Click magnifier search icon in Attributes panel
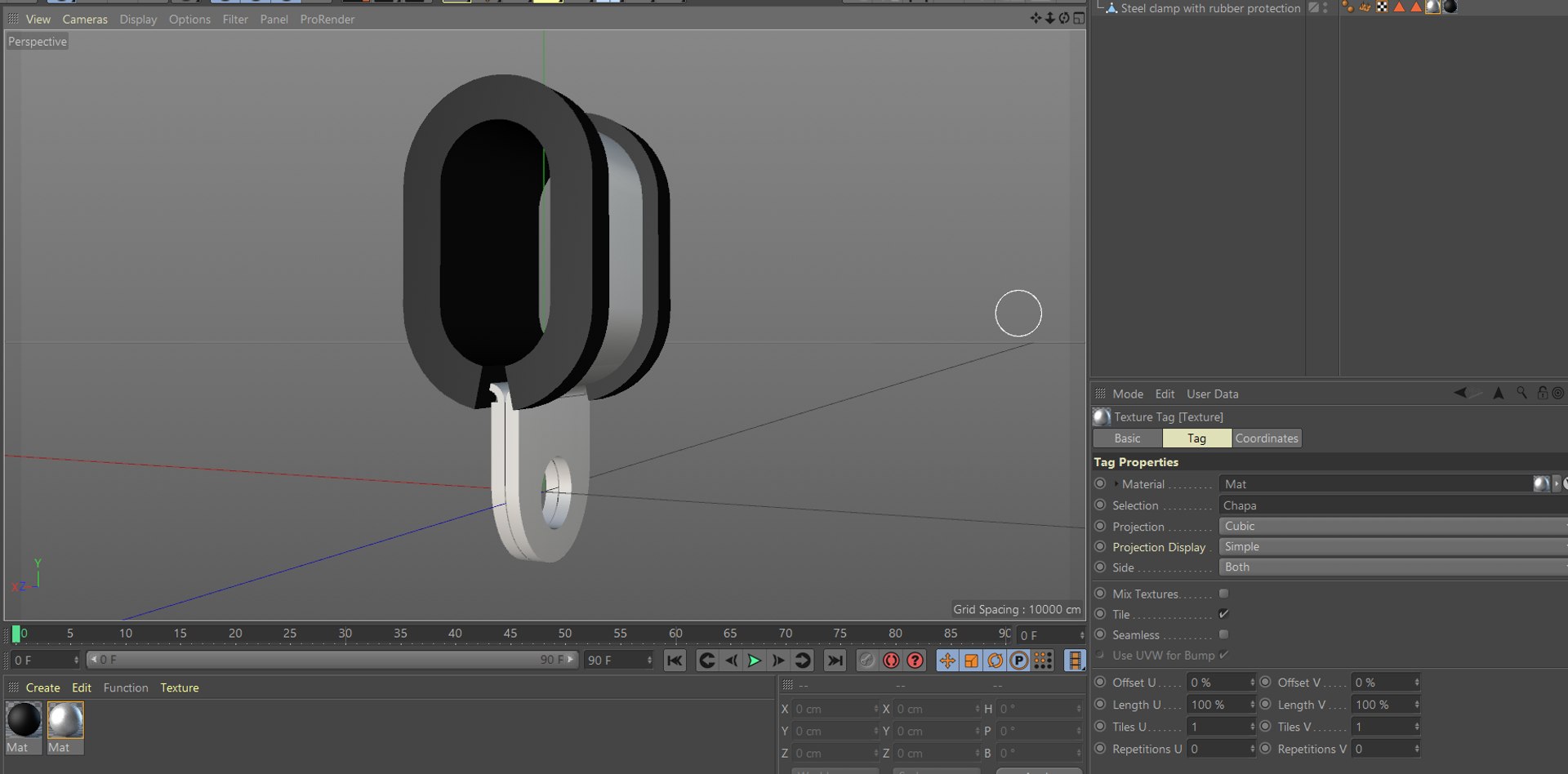This screenshot has width=1568, height=774. 1521,393
